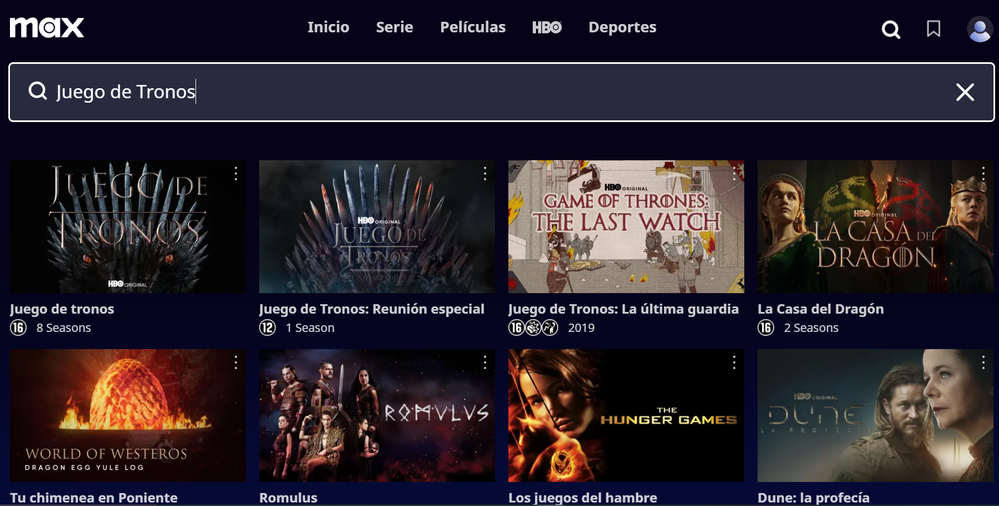Click title Dune: la profecía
Image resolution: width=999 pixels, height=506 pixels.
click(813, 498)
